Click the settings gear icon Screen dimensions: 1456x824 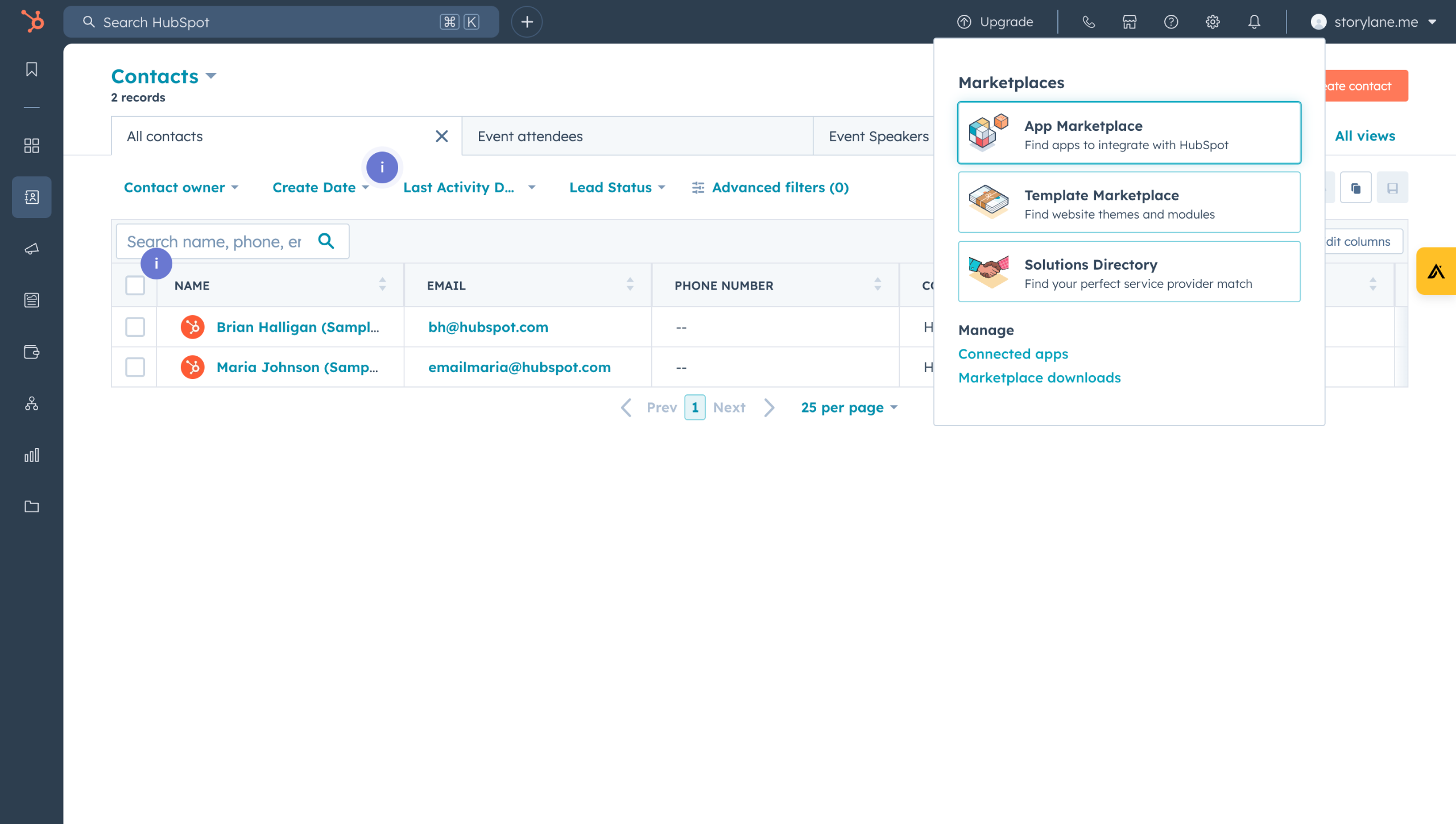click(x=1213, y=22)
